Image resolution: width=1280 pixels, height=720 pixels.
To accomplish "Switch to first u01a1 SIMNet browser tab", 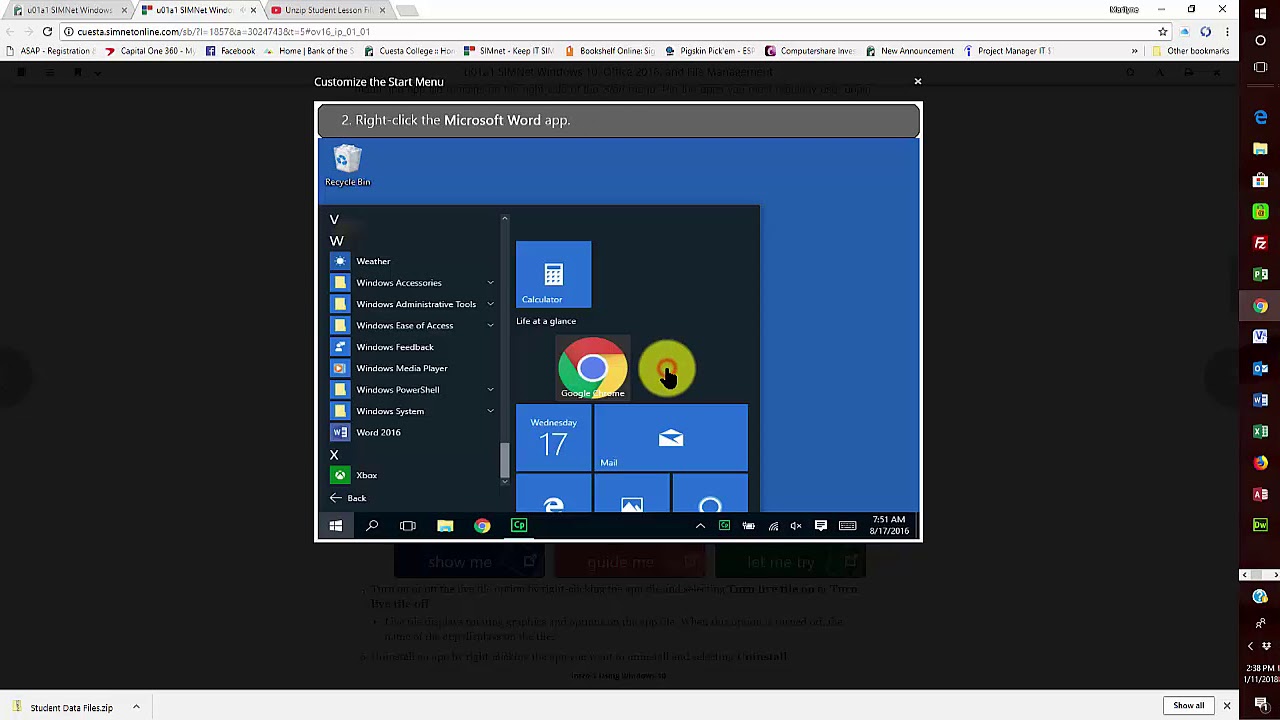I will (68, 10).
